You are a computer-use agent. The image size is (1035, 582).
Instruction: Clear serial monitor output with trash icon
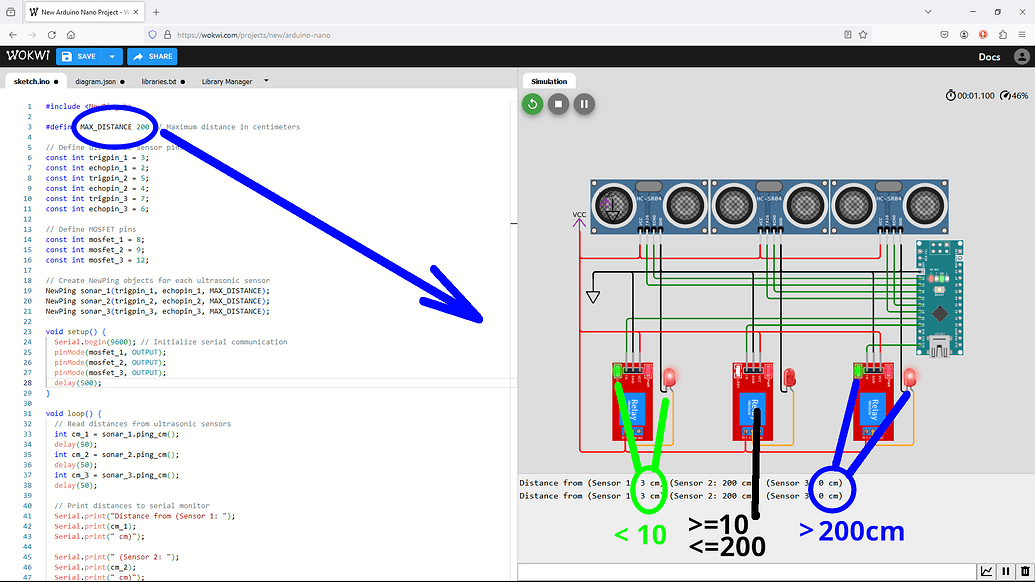click(x=1025, y=570)
